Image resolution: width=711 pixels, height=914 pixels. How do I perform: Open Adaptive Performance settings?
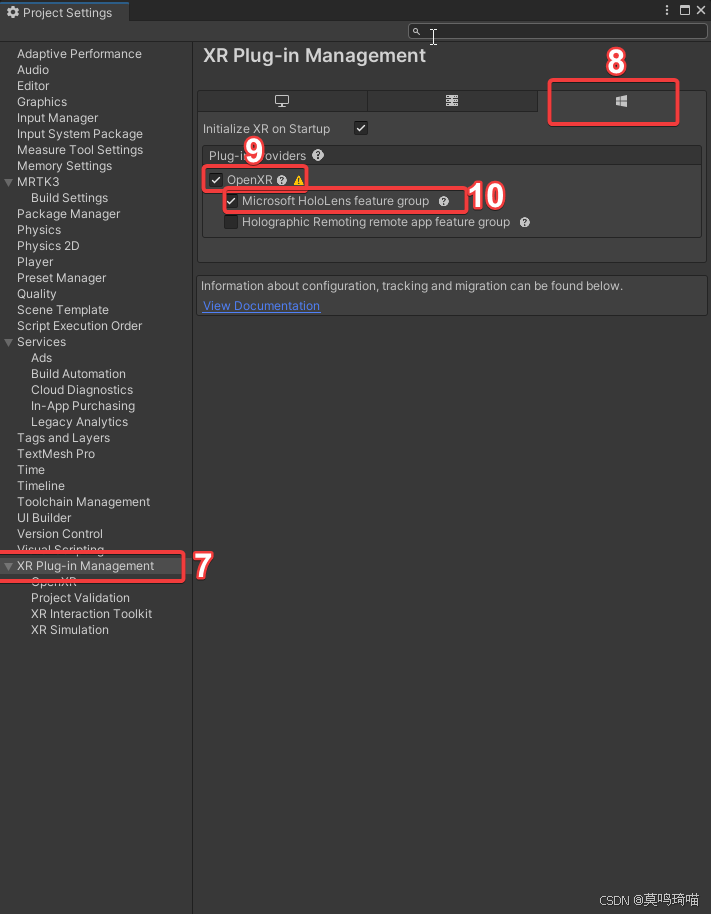coord(79,54)
